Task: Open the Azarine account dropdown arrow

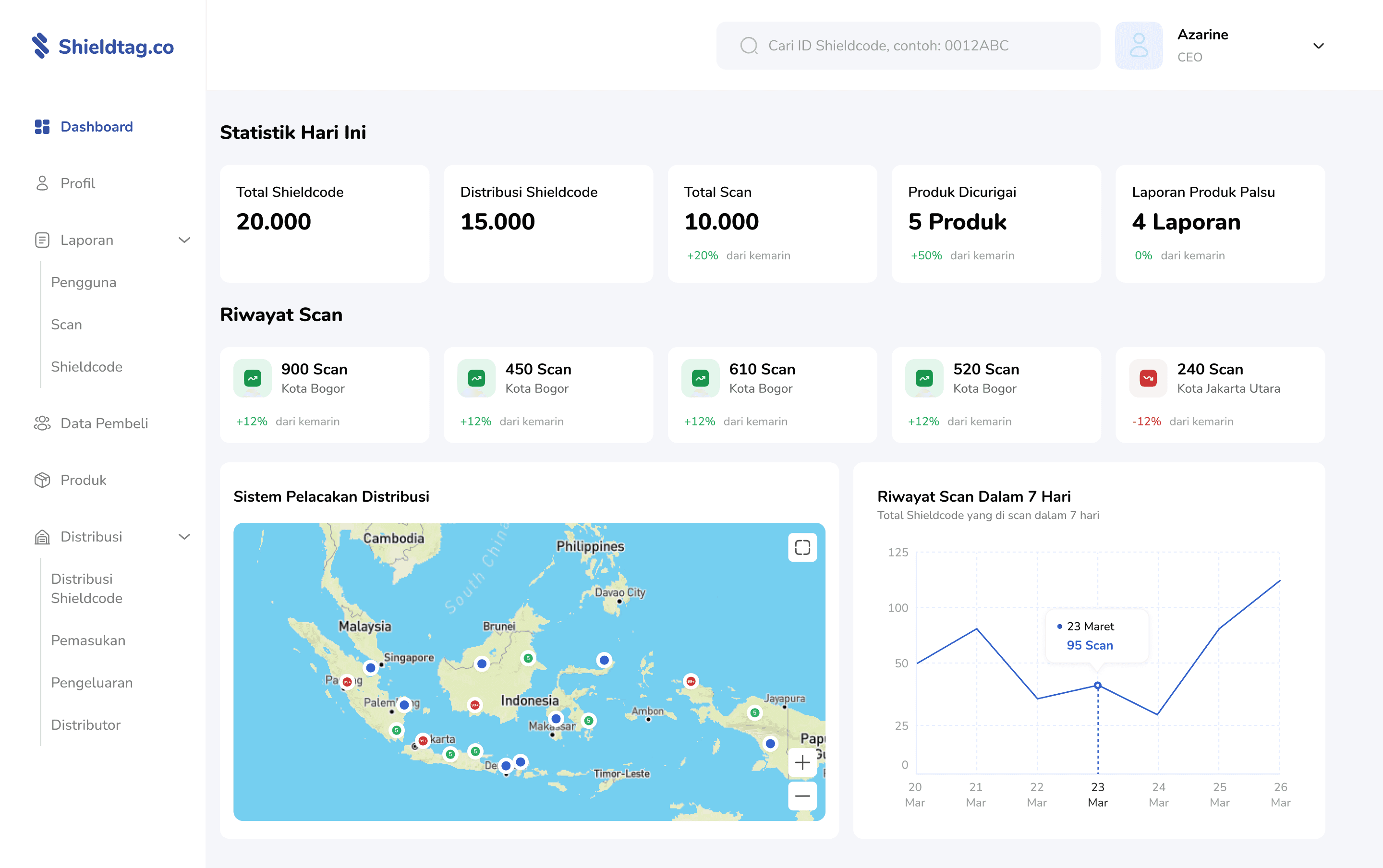Action: click(x=1319, y=46)
